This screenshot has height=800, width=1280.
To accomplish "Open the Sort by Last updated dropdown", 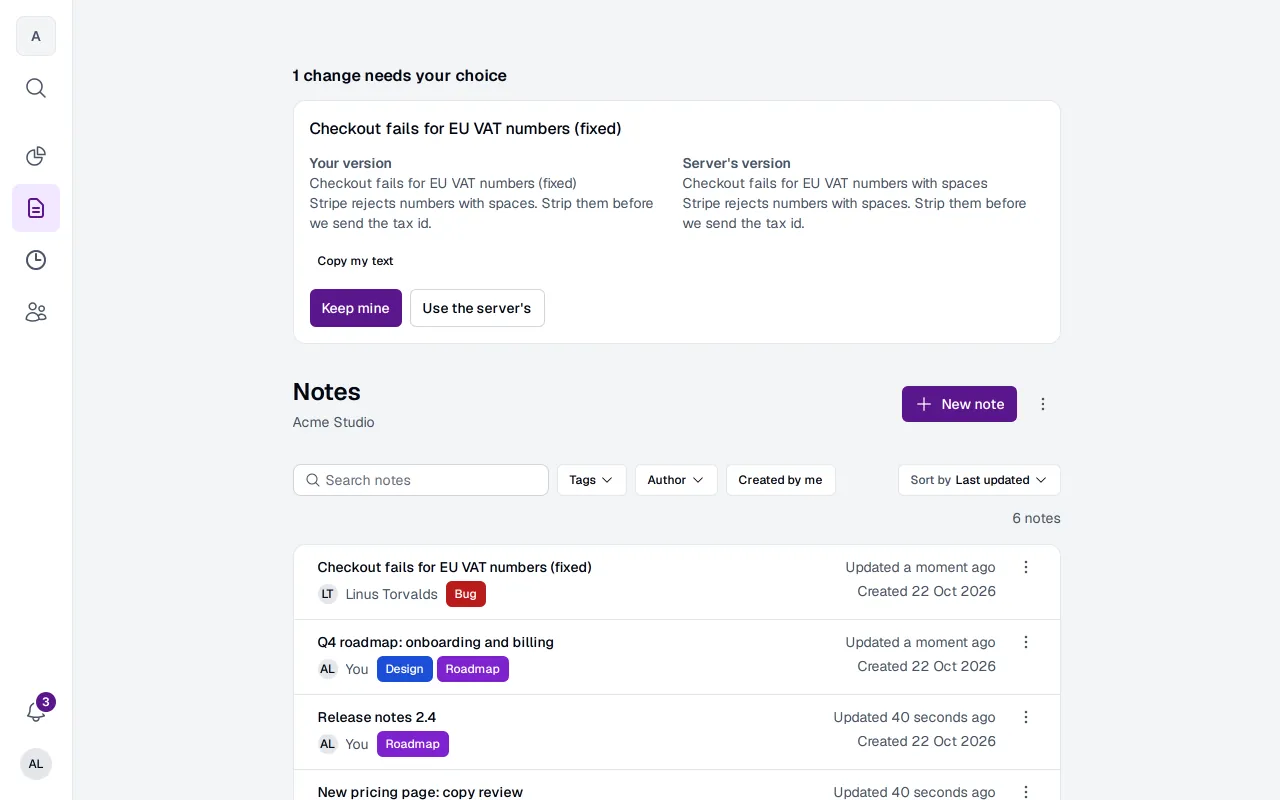I will point(979,480).
